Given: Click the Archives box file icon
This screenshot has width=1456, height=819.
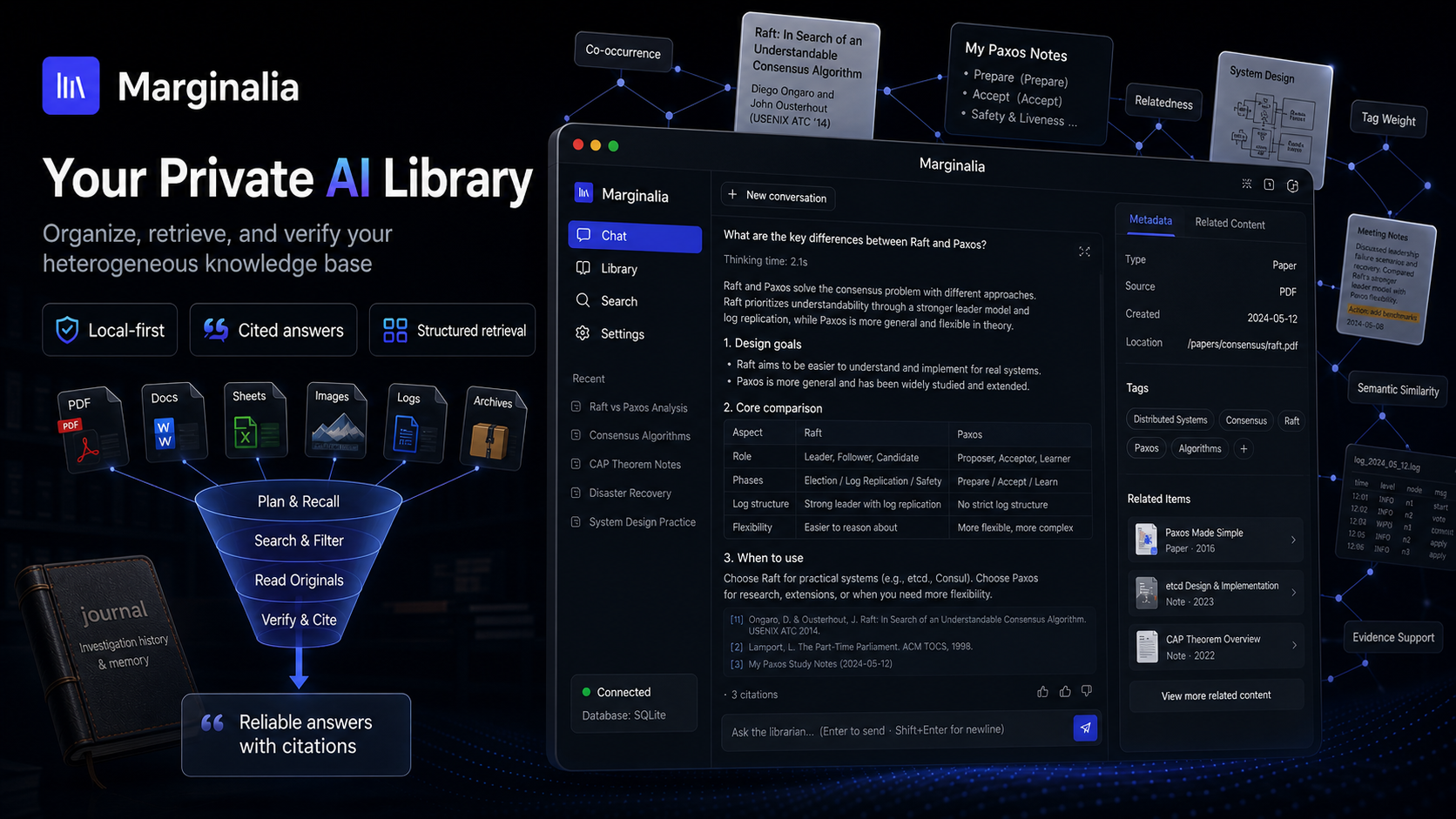Looking at the screenshot, I should pyautogui.click(x=494, y=428).
